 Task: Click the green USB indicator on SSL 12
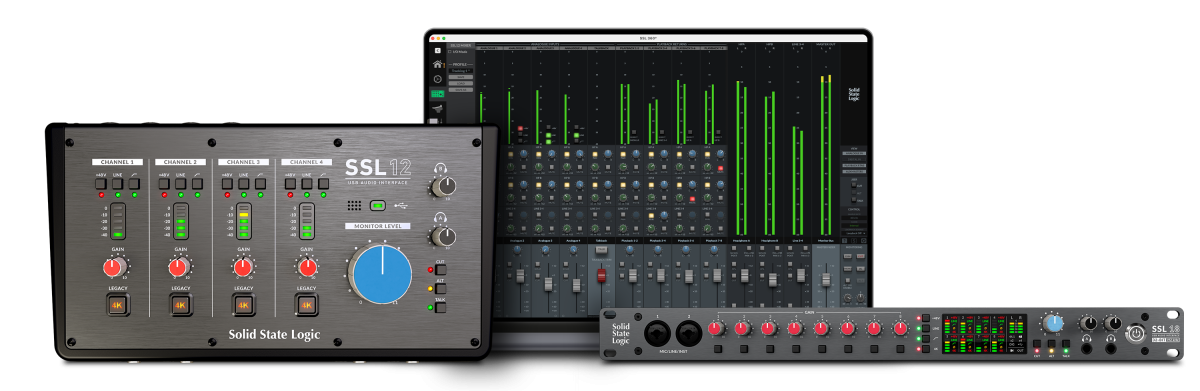pyautogui.click(x=378, y=207)
